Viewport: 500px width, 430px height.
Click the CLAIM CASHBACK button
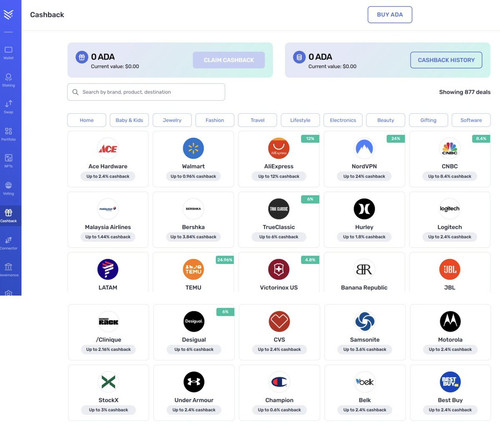click(229, 60)
